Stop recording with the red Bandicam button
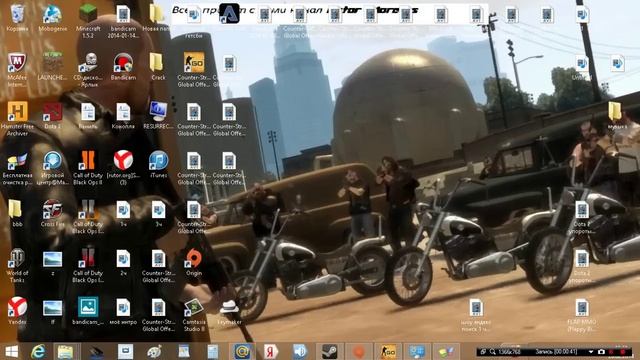Screen dimensions: 640x360 [623, 352]
